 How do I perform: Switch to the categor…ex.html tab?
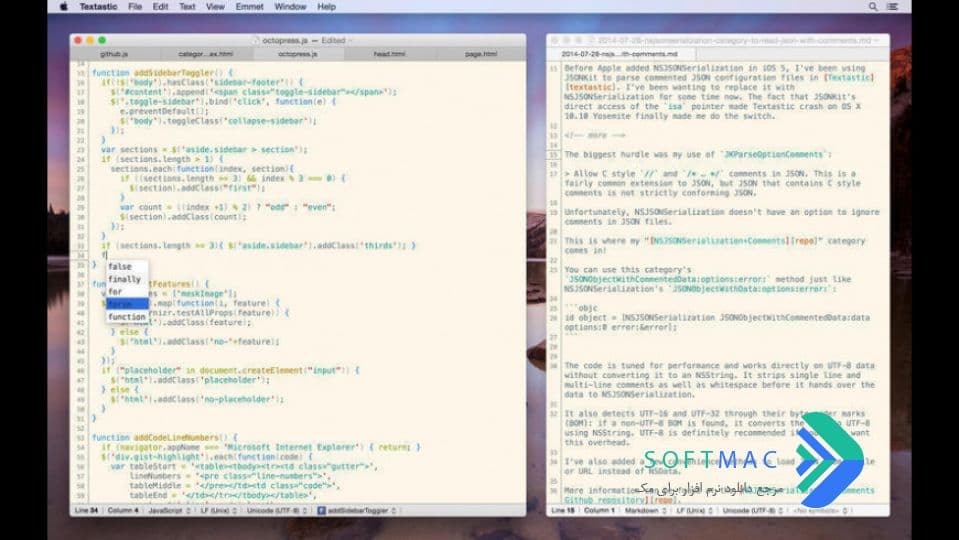click(x=206, y=54)
